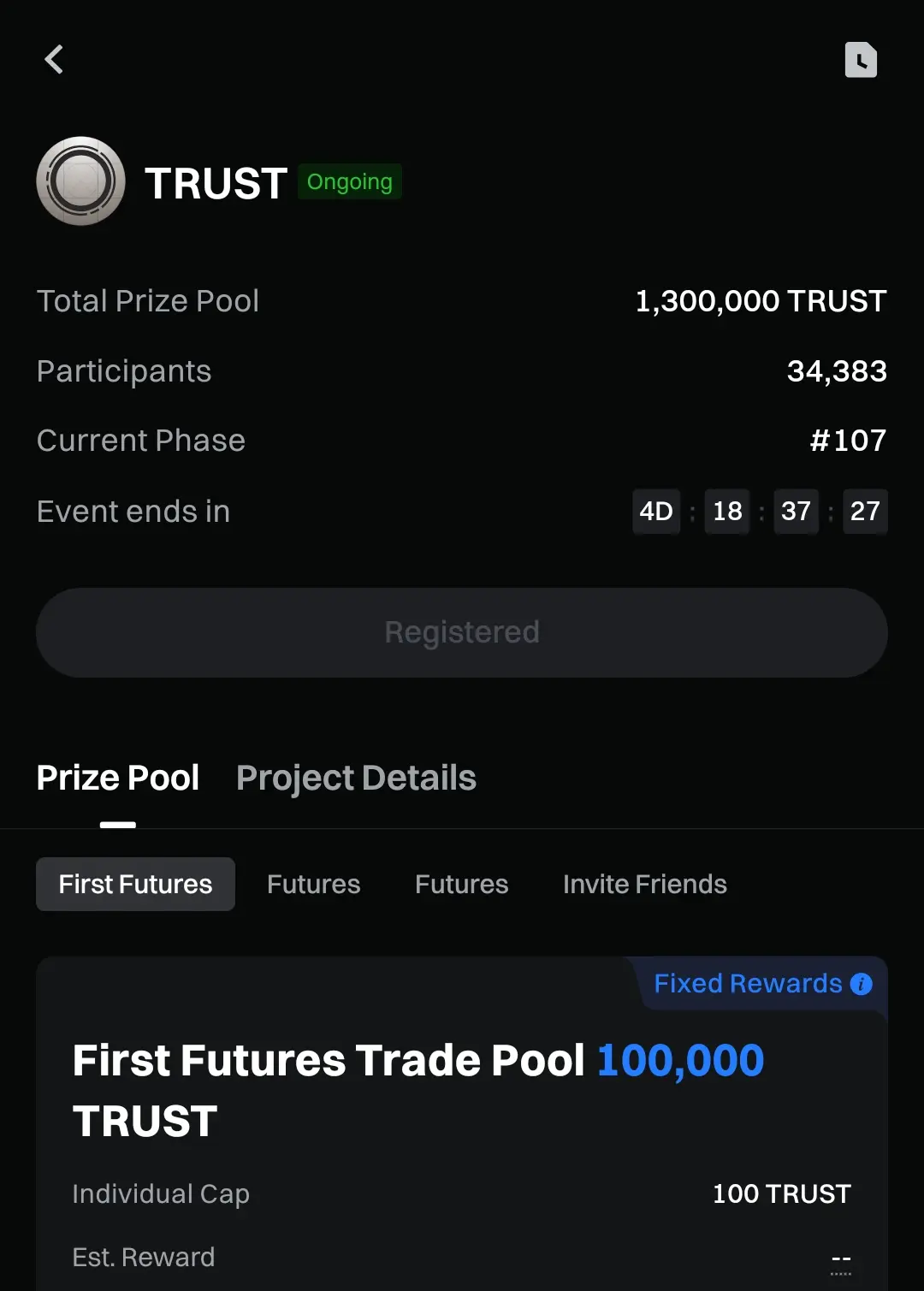The width and height of the screenshot is (924, 1291).
Task: Select the First Futures pool tab
Action: (135, 884)
